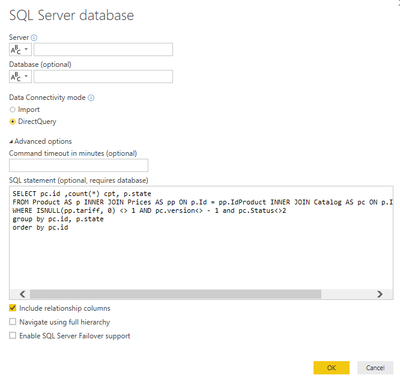Click the 'FROM Product AS p INNER JOIN' line

pos(203,202)
